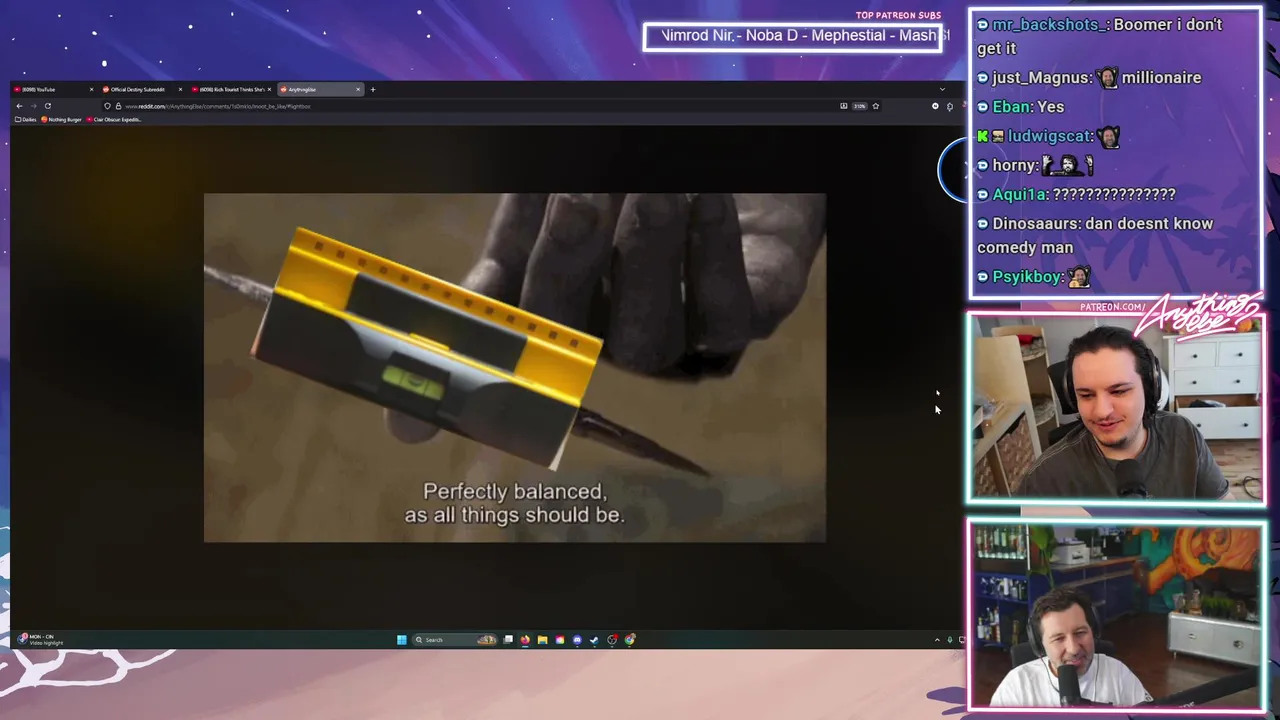This screenshot has height=720, width=1280.
Task: Click username Eban in chat
Action: pyautogui.click(x=1012, y=106)
